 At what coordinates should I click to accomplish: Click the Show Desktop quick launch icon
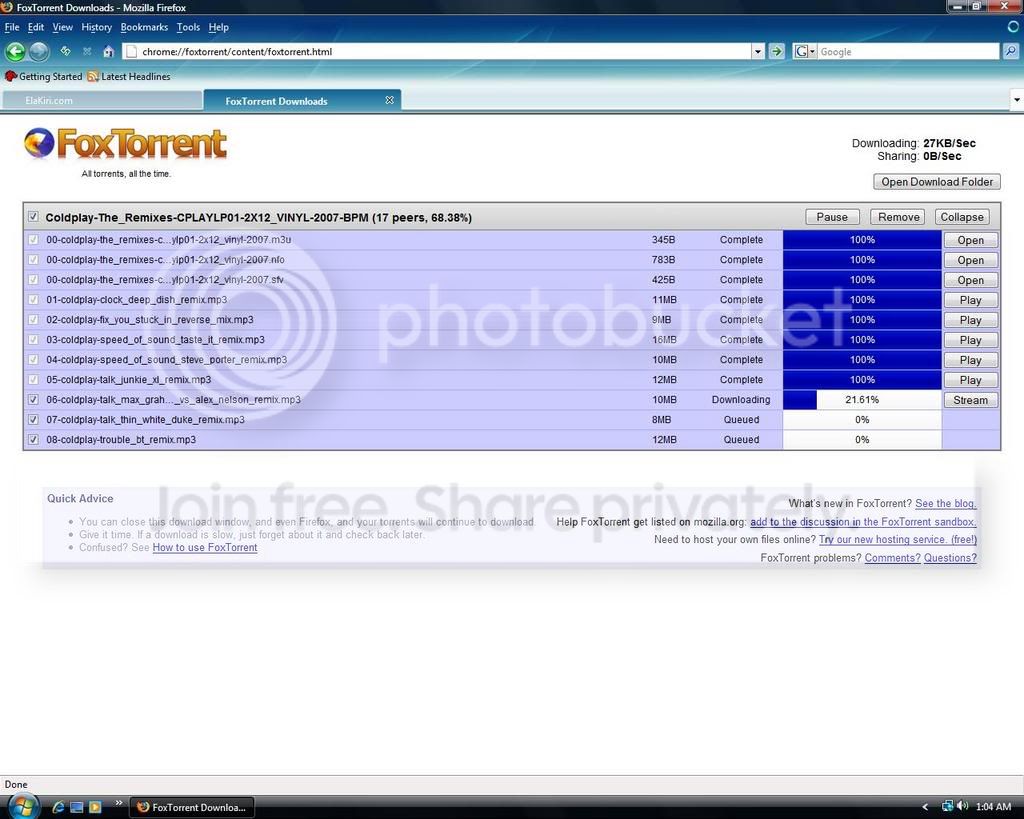click(76, 807)
